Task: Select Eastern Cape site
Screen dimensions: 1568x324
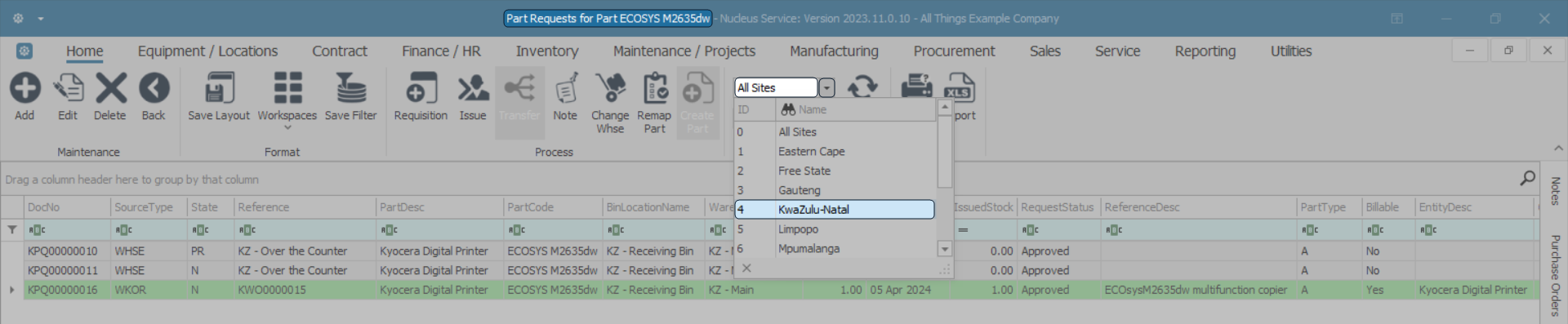Action: pyautogui.click(x=835, y=151)
